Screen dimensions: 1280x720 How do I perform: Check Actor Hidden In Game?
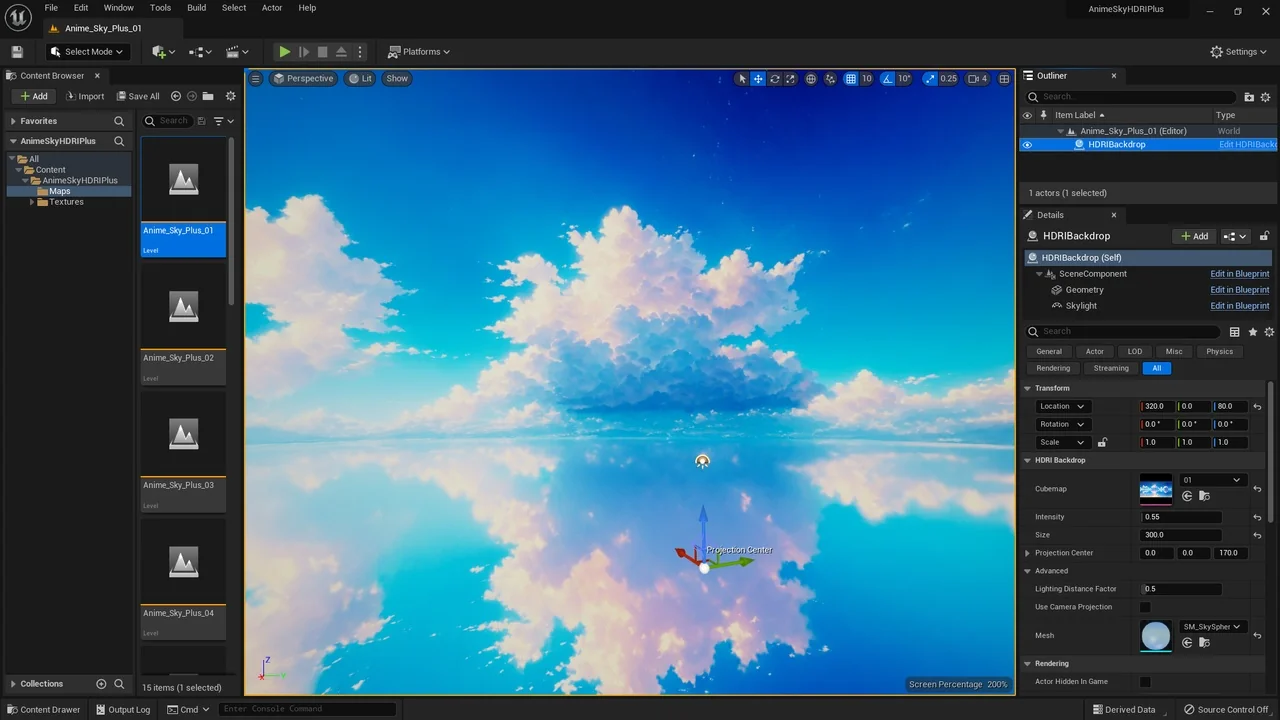pos(1145,682)
